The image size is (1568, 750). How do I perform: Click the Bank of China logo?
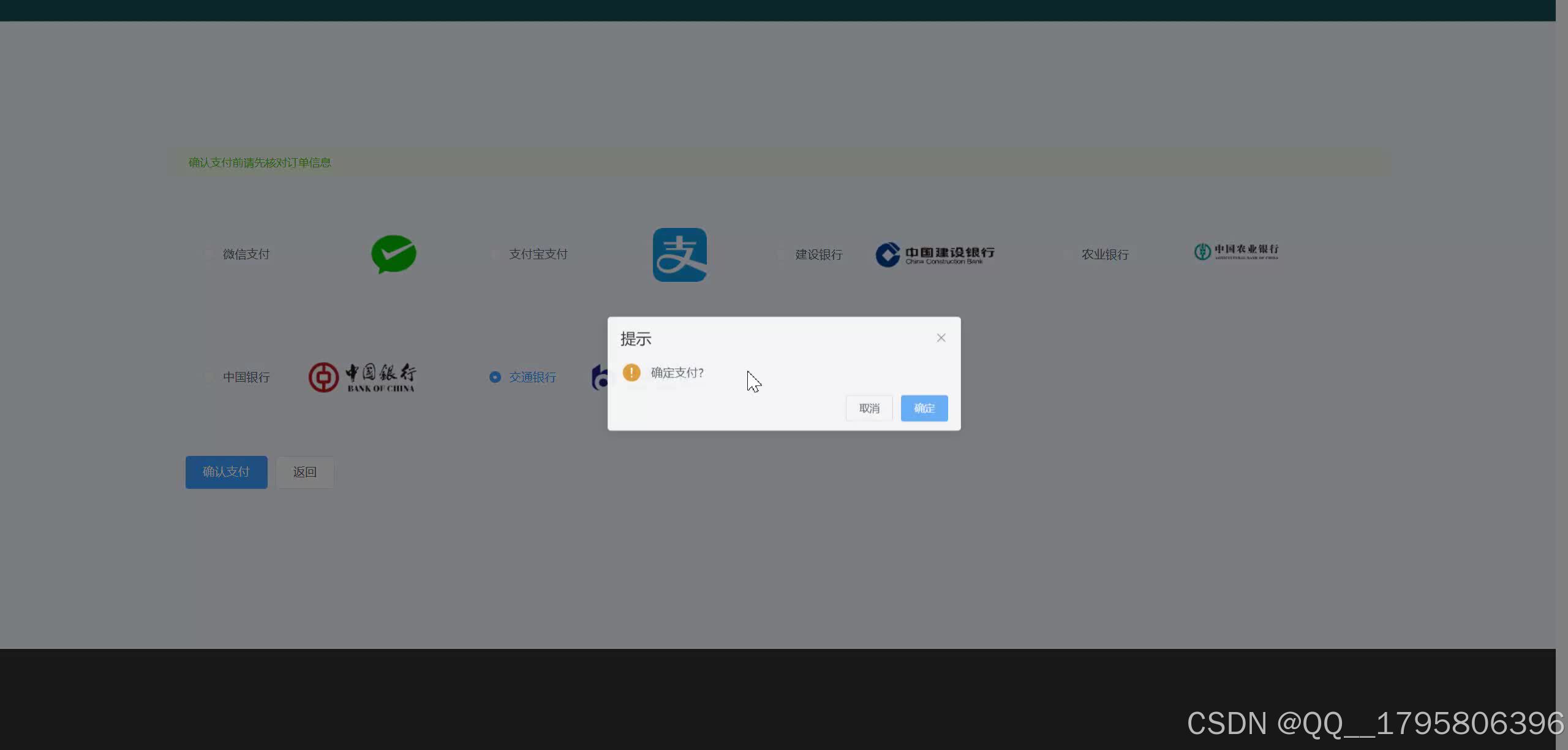[x=362, y=376]
